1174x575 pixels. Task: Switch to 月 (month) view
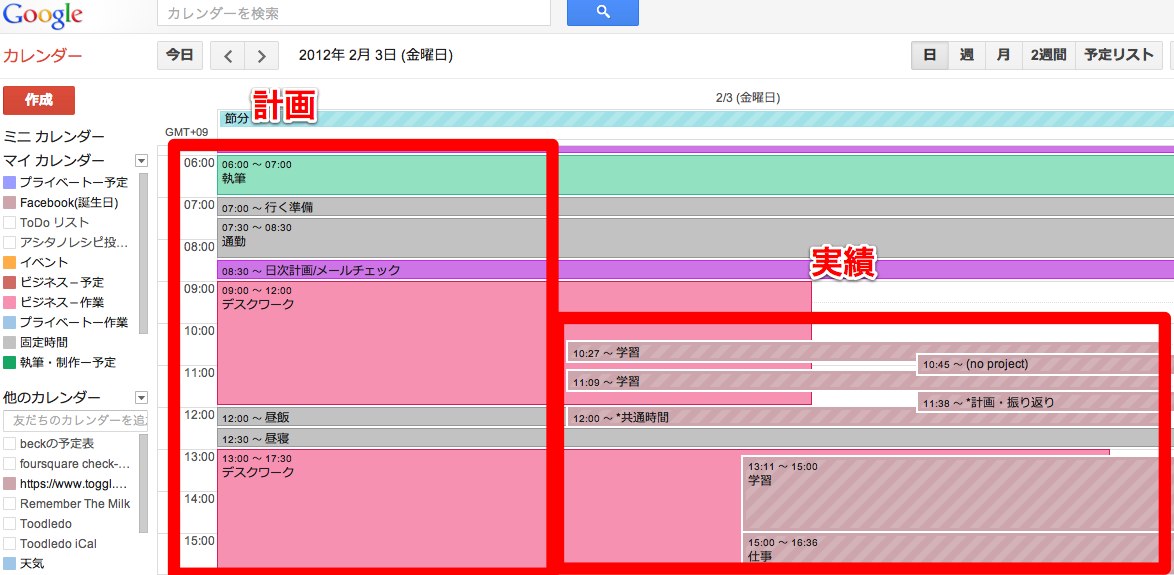(x=1003, y=56)
